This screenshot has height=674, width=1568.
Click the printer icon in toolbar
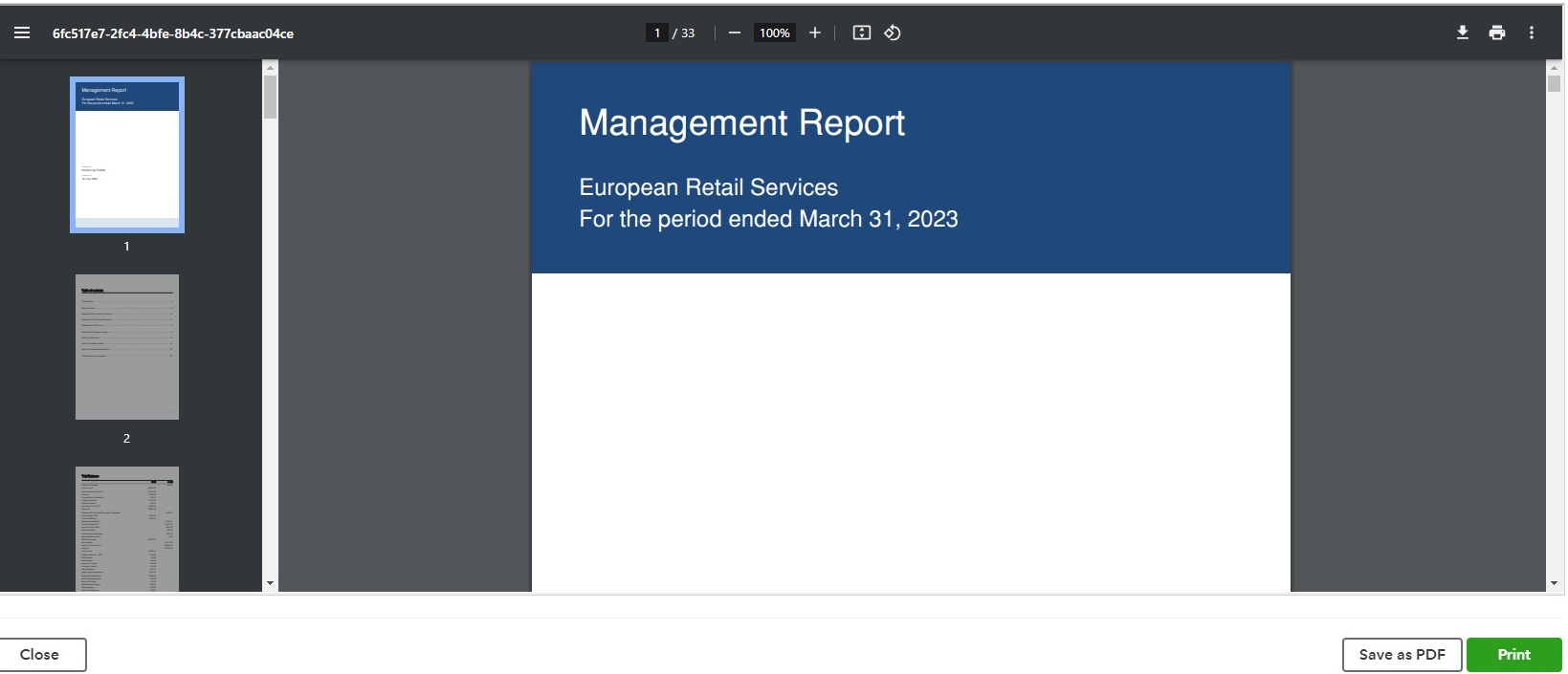click(1497, 33)
